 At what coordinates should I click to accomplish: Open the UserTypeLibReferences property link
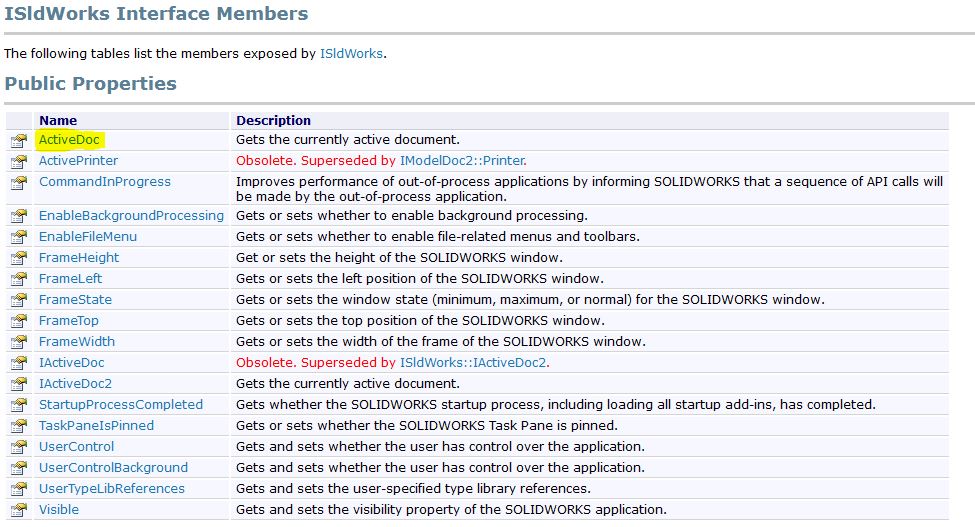click(111, 488)
